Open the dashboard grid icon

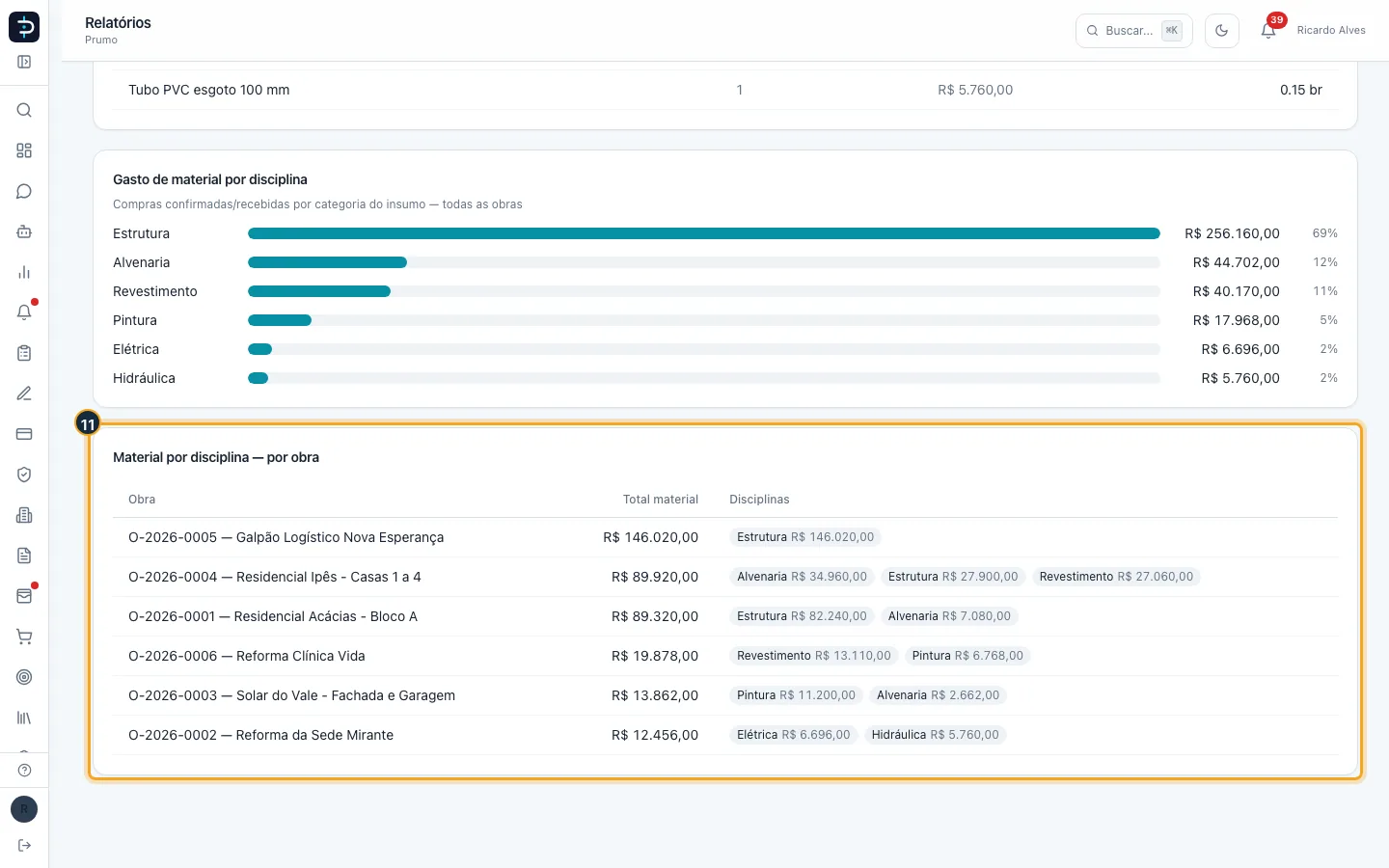point(24,150)
